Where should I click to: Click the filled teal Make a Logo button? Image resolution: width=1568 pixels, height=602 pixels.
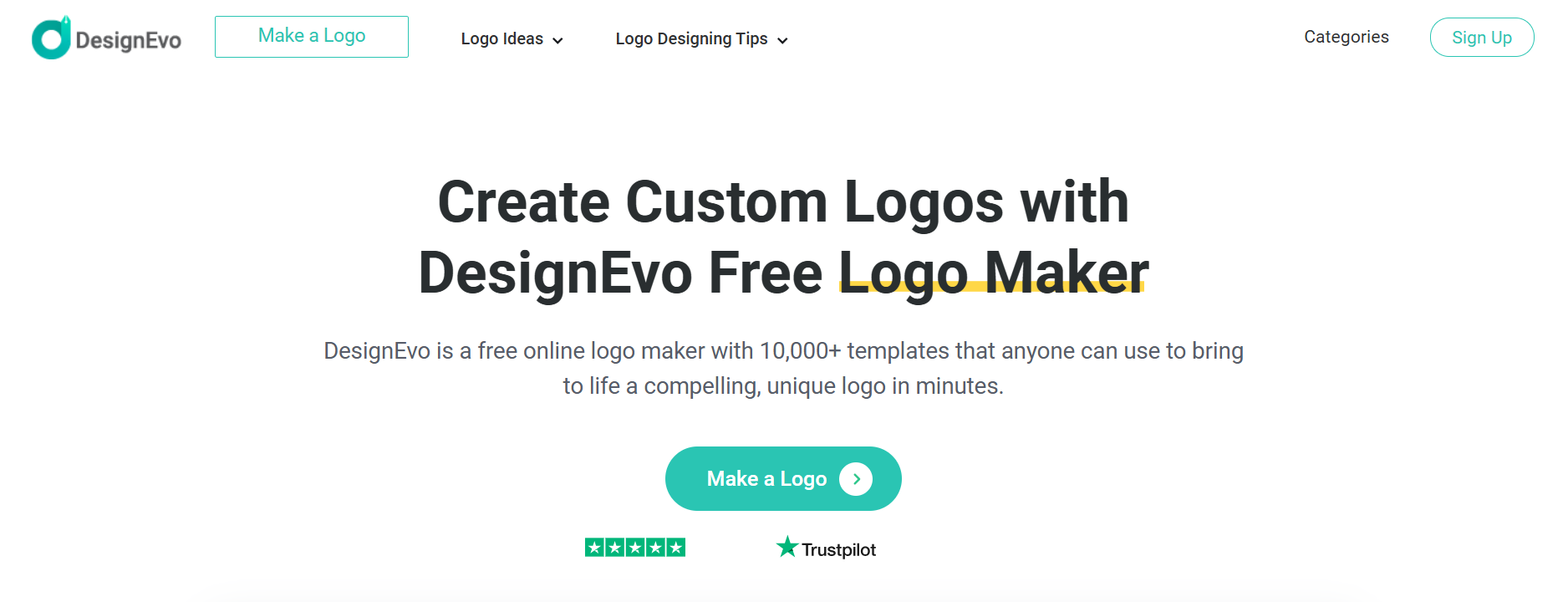pyautogui.click(x=783, y=478)
